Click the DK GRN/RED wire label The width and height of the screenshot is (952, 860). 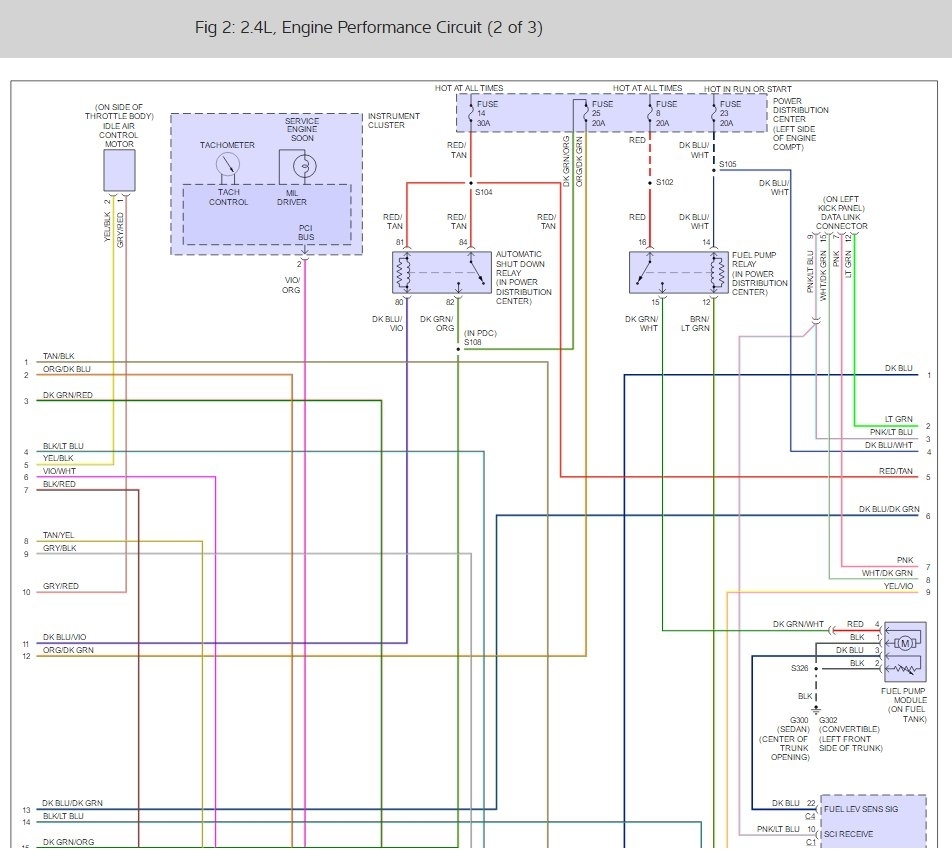pyautogui.click(x=67, y=395)
